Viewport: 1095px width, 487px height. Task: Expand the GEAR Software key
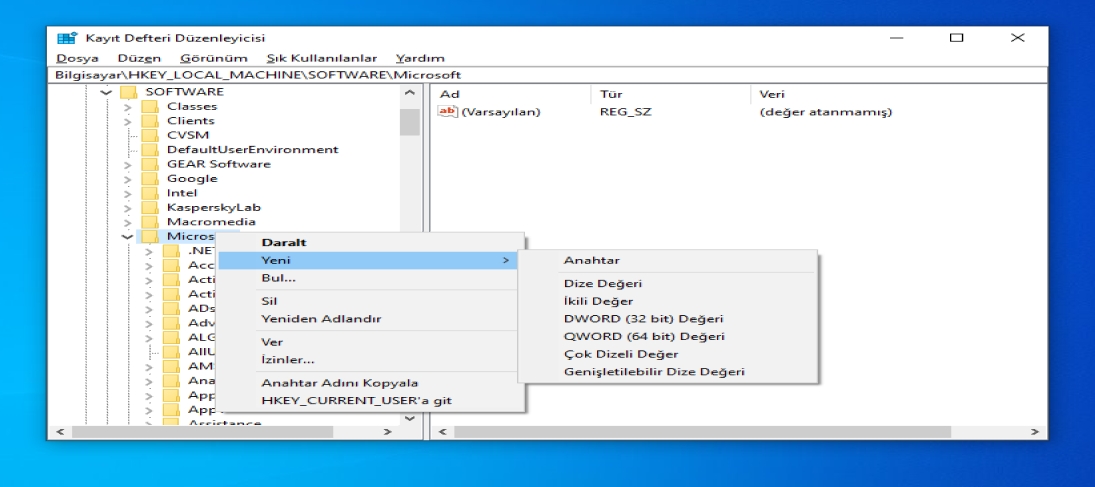(127, 165)
